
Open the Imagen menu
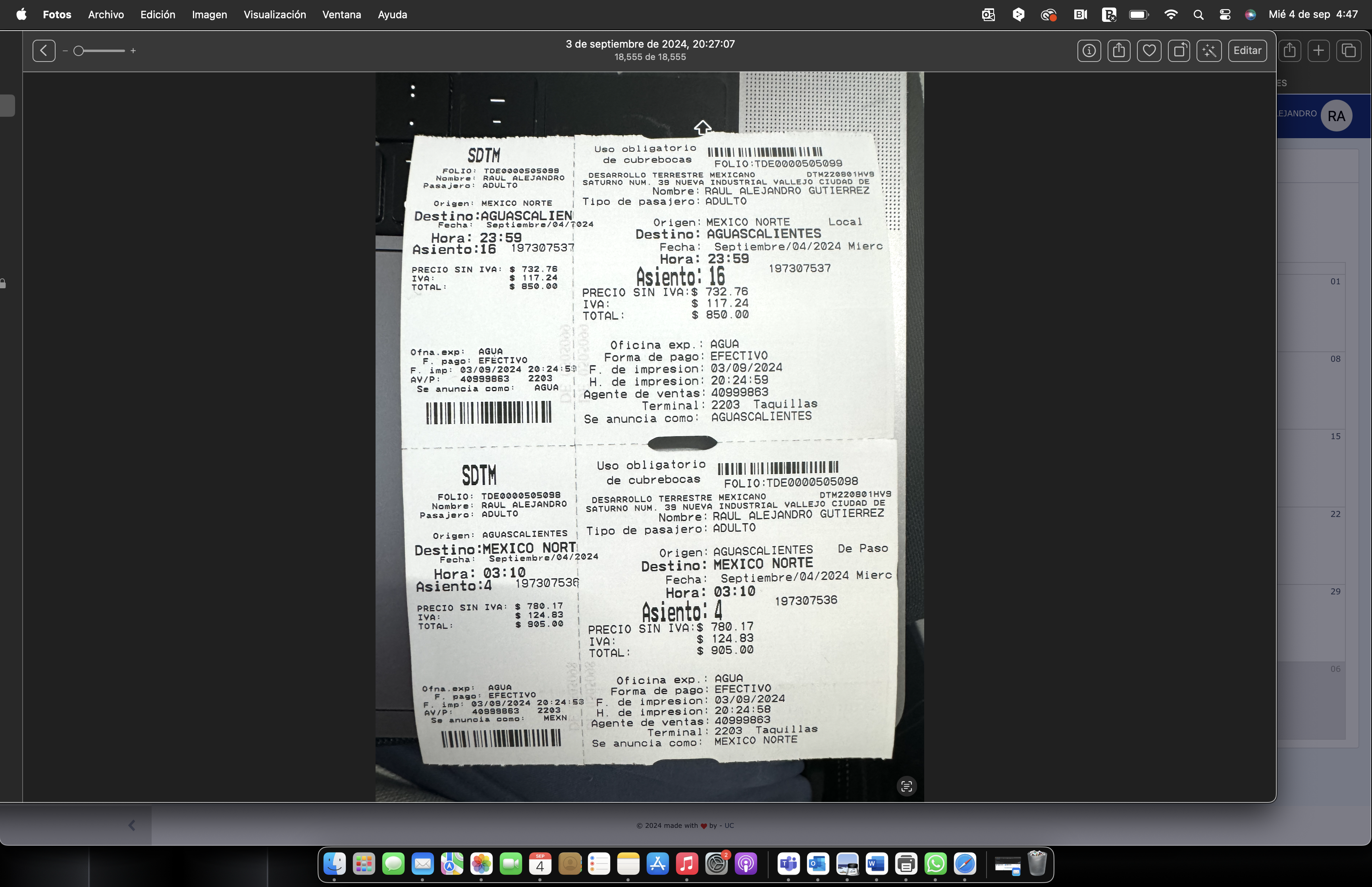tap(210, 14)
